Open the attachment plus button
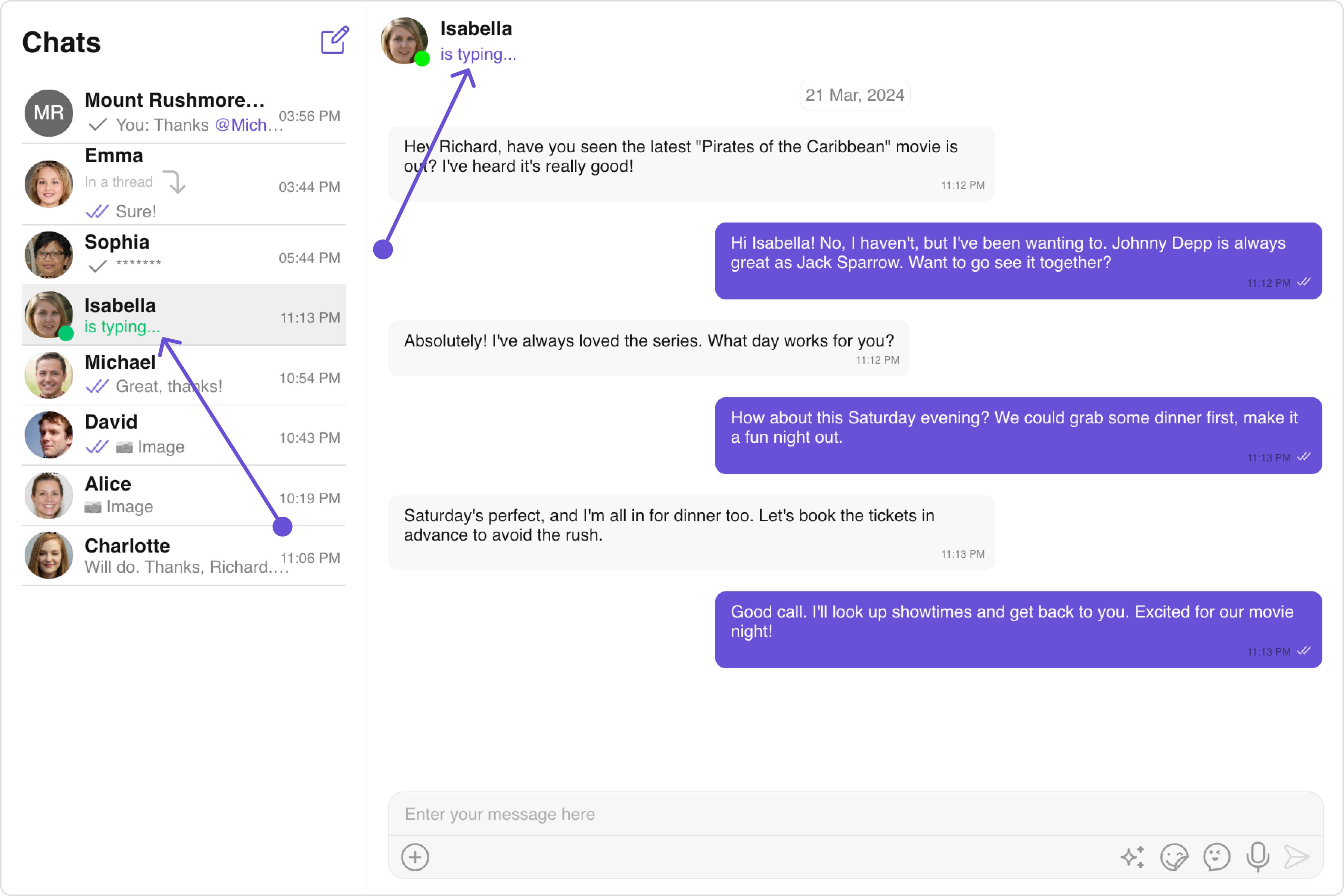The height and width of the screenshot is (896, 1344). pos(415,856)
